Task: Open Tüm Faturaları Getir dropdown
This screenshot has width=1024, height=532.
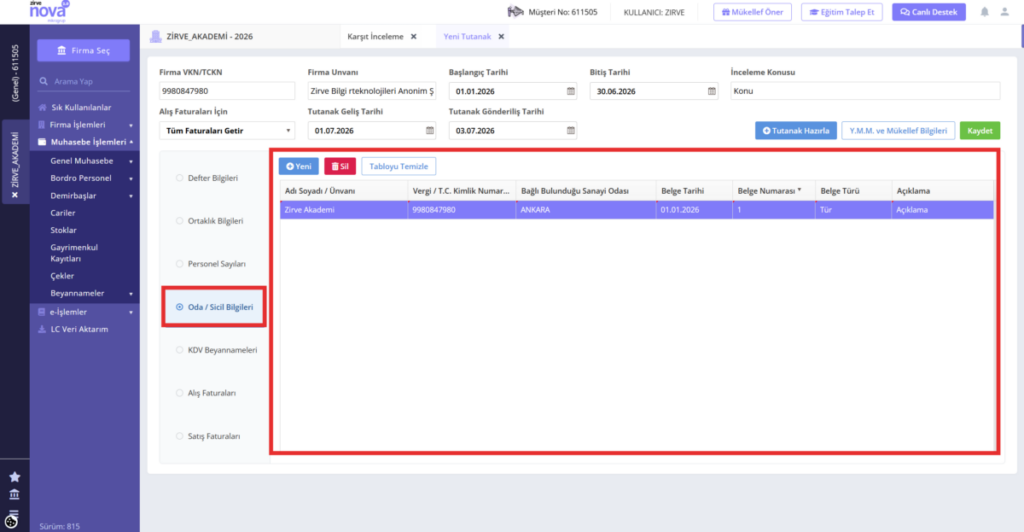Action: point(227,131)
